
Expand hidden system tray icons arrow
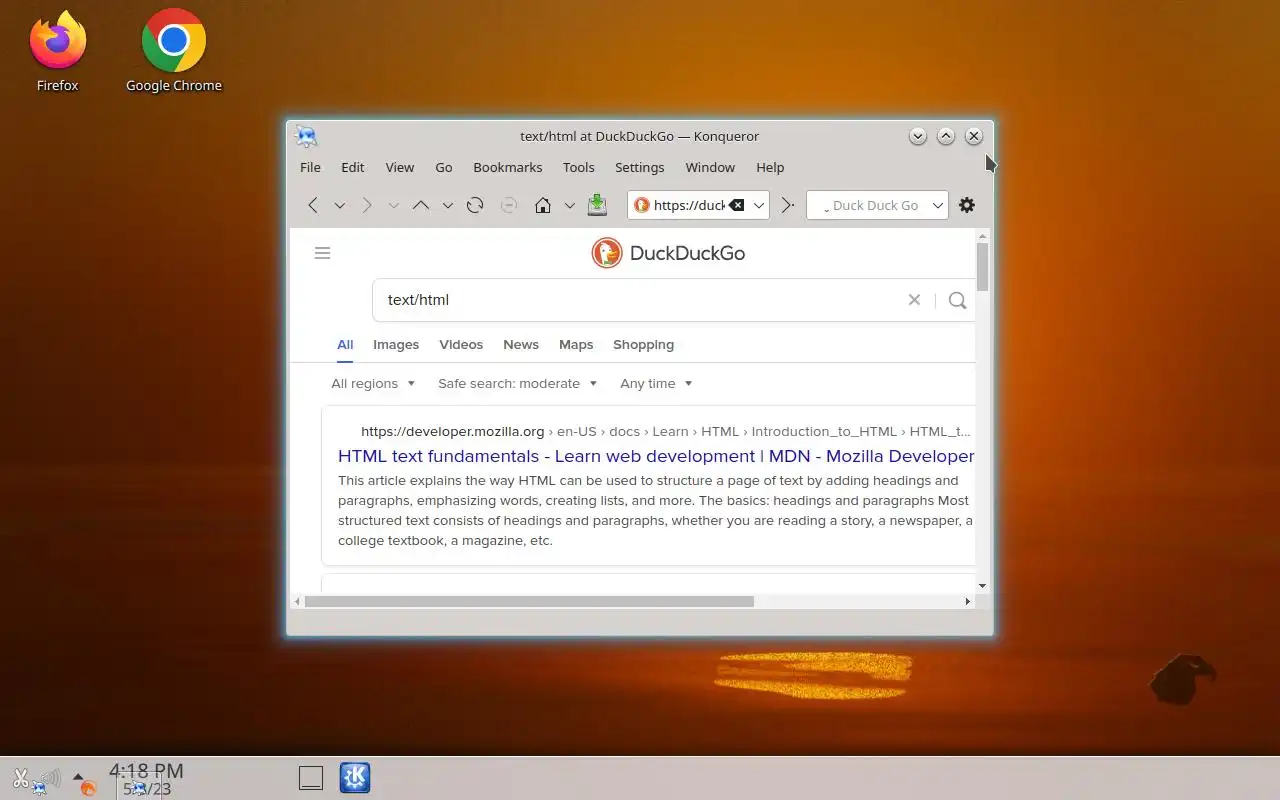(78, 775)
